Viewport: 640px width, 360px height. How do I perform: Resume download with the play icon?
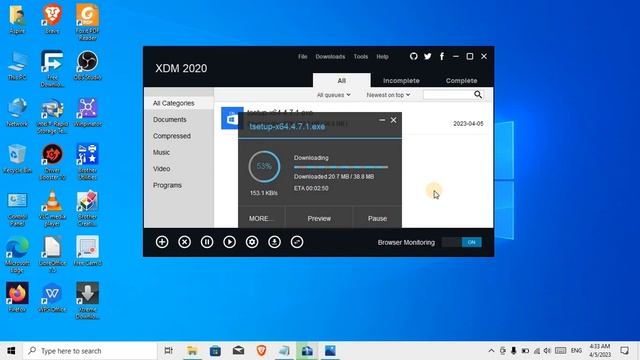(229, 242)
